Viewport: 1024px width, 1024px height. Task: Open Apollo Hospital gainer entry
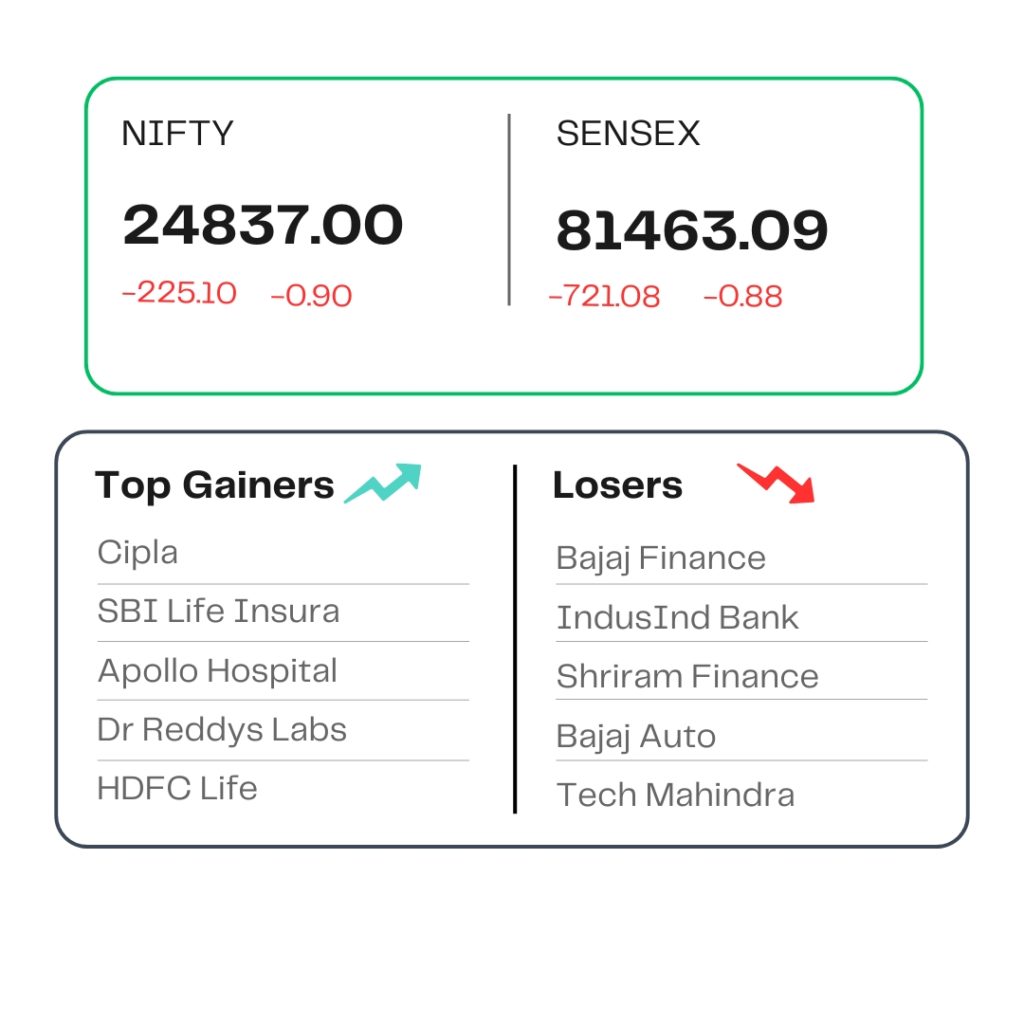217,672
